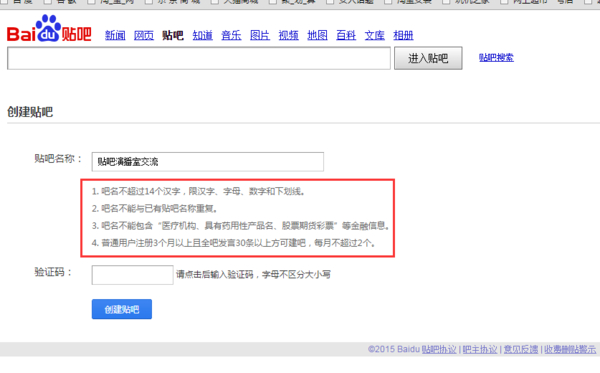
Task: Open the 吧主协议 footer link
Action: point(480,349)
